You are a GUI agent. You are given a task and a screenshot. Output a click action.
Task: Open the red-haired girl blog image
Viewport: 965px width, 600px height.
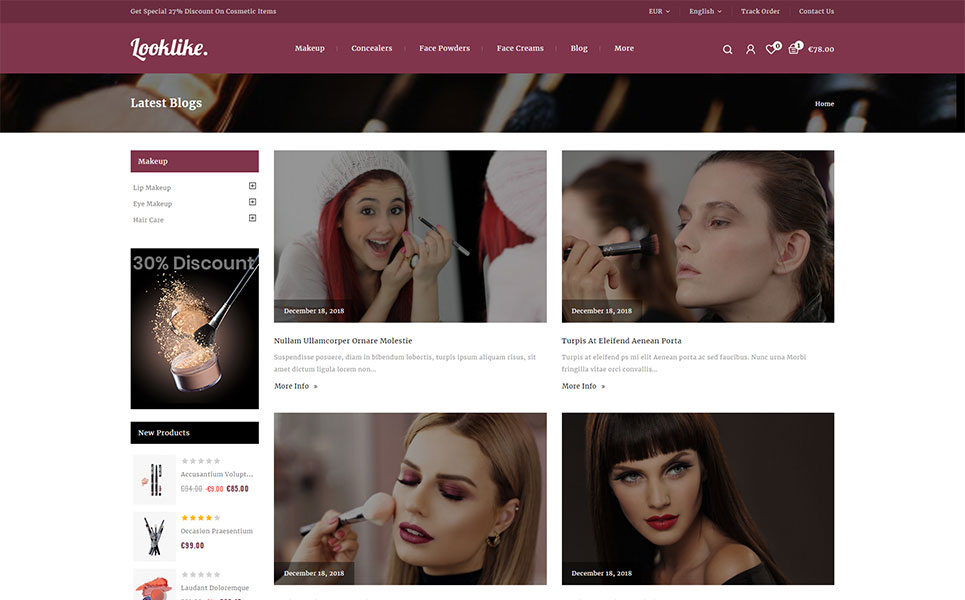tap(410, 236)
